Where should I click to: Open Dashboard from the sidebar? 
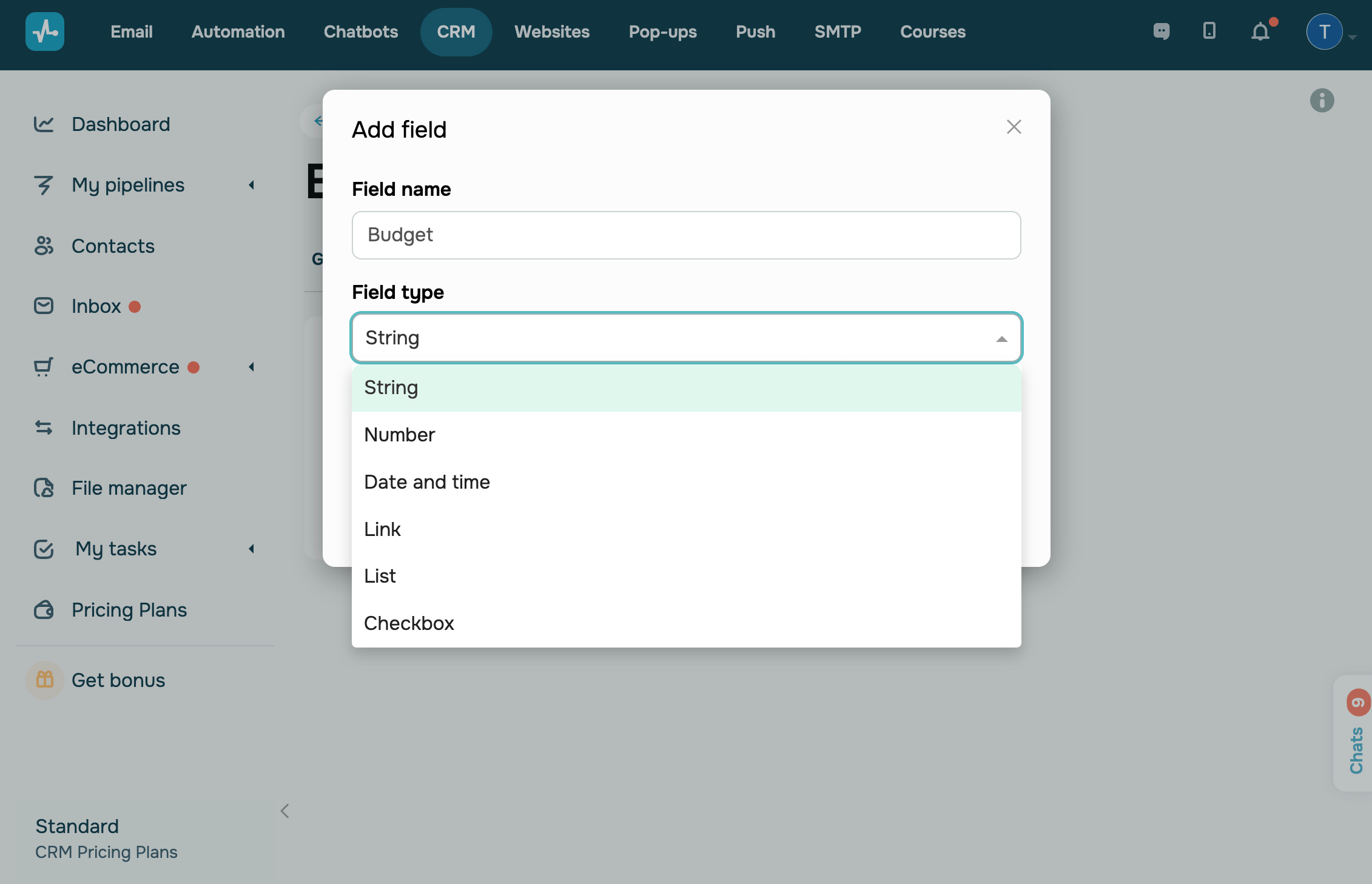pyautogui.click(x=120, y=124)
